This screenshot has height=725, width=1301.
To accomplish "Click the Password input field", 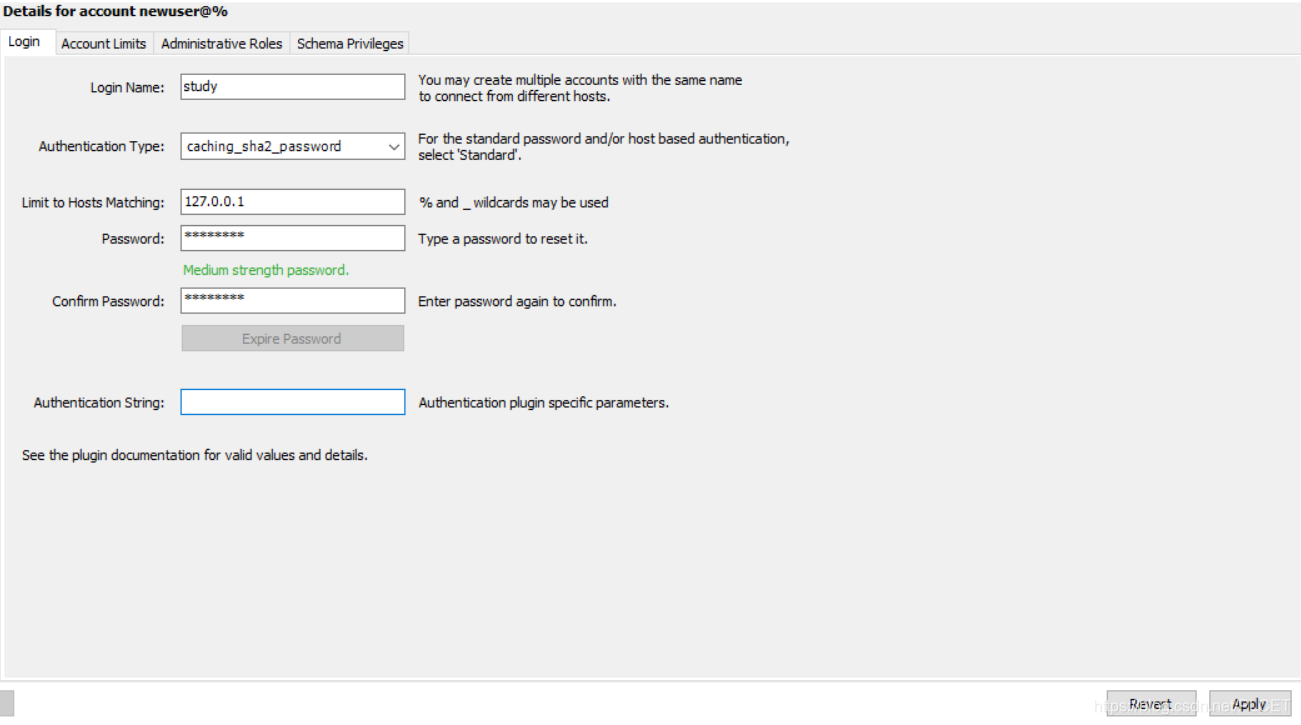I will pos(293,238).
